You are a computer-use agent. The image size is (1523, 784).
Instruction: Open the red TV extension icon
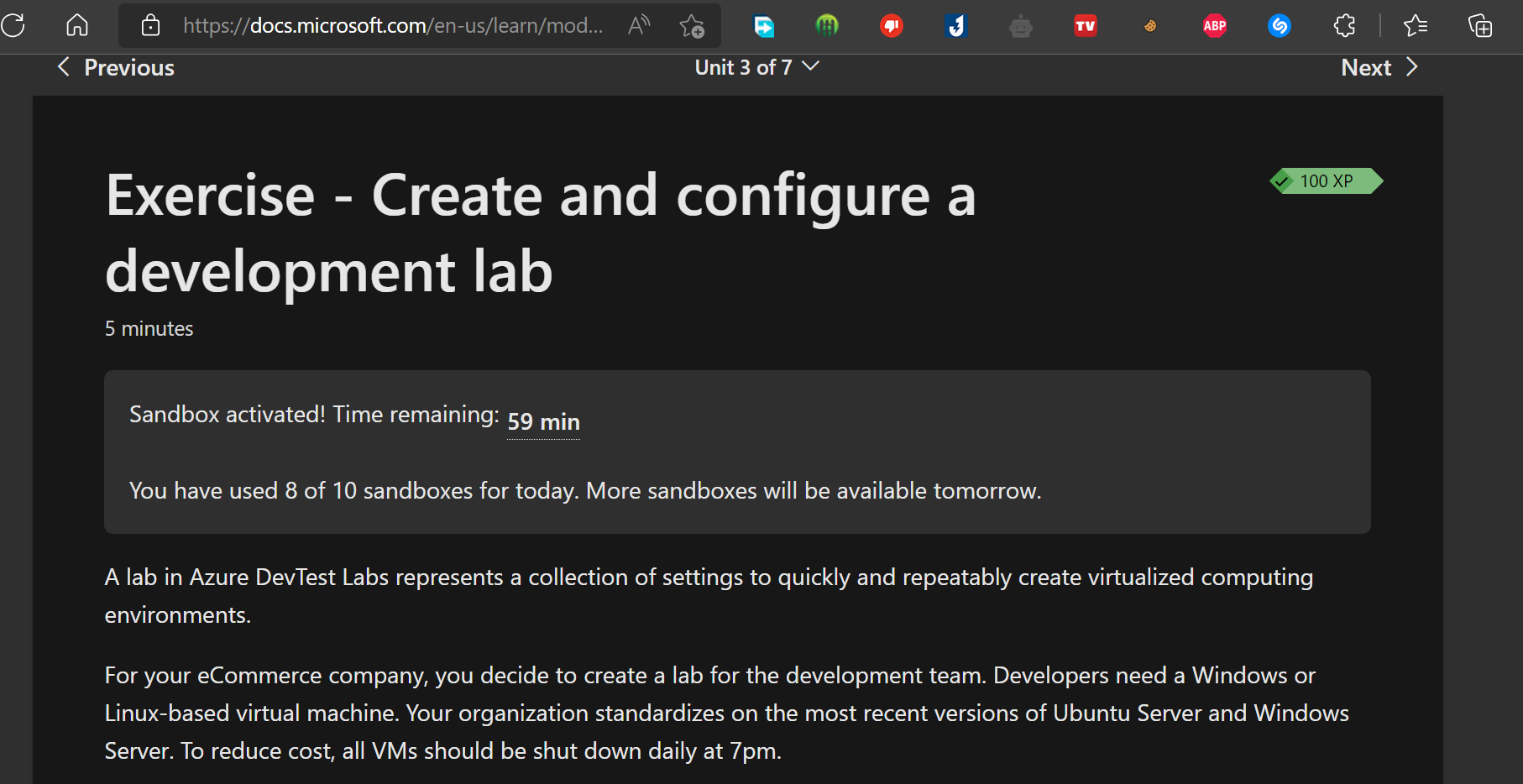click(1086, 26)
